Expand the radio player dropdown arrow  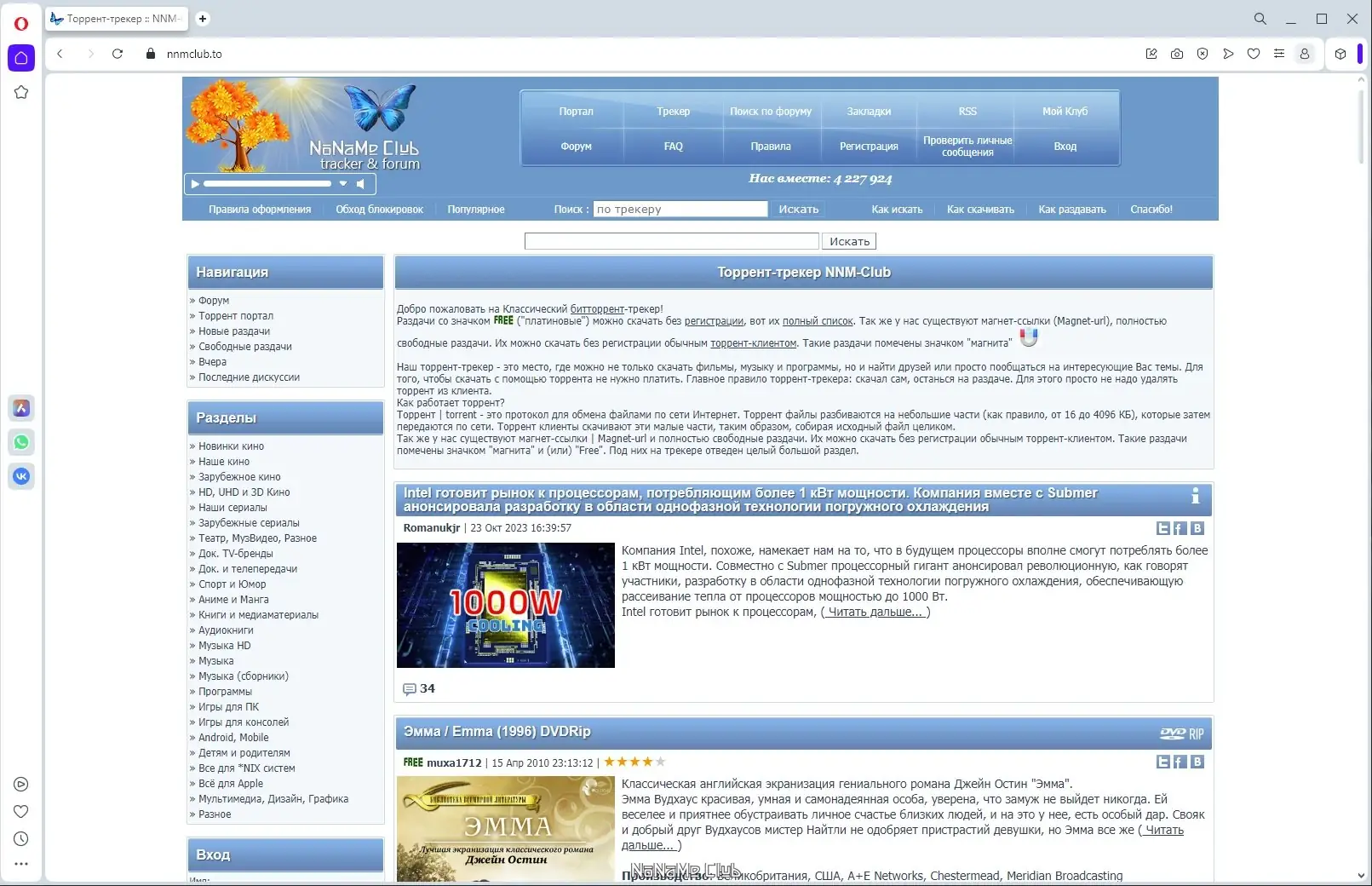point(343,184)
